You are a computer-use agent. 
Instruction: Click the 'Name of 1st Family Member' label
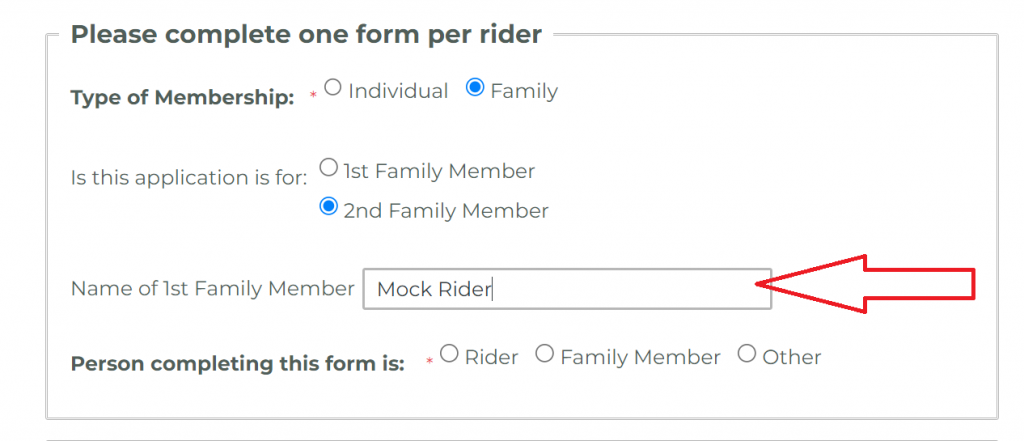click(212, 289)
